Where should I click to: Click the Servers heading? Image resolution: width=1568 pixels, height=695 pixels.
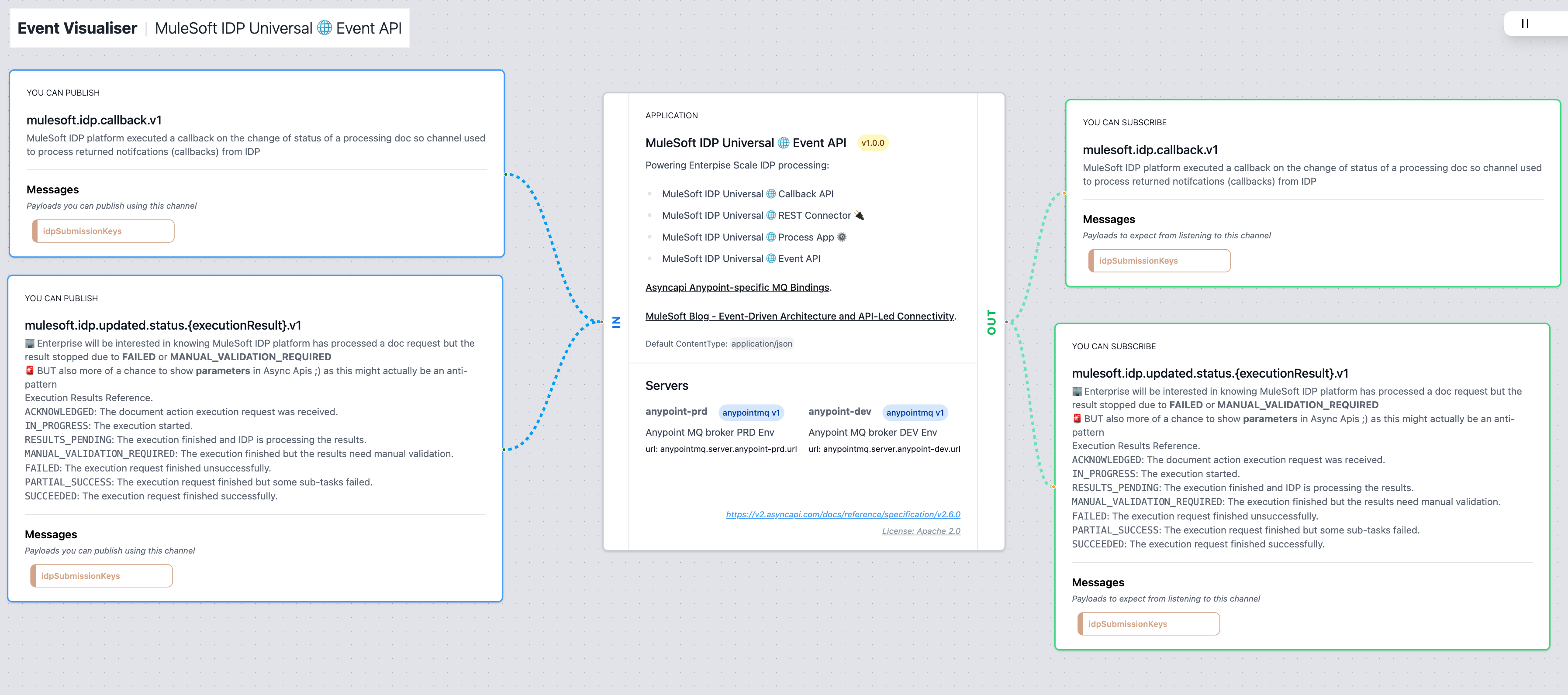coord(667,386)
